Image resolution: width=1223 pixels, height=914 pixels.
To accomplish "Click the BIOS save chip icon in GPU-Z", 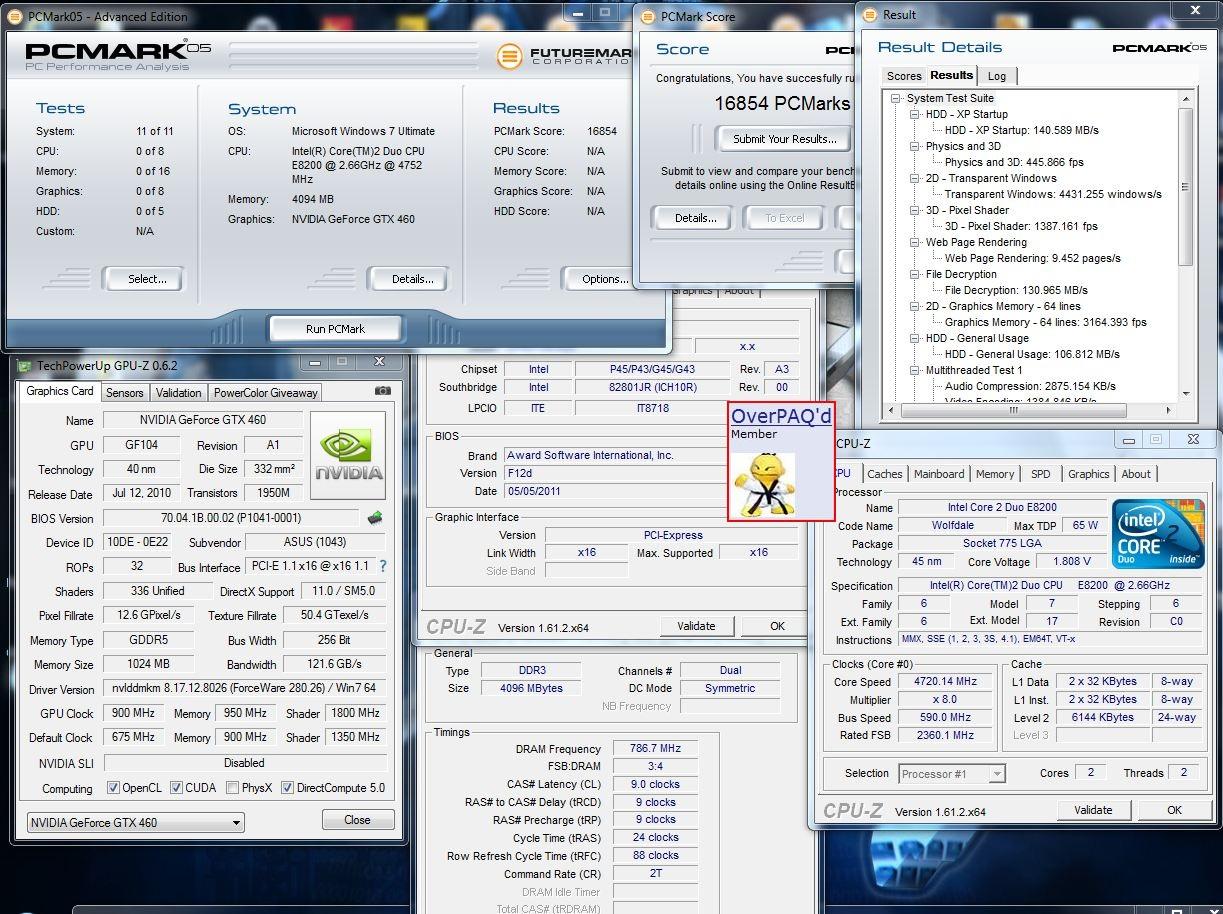I will (375, 518).
